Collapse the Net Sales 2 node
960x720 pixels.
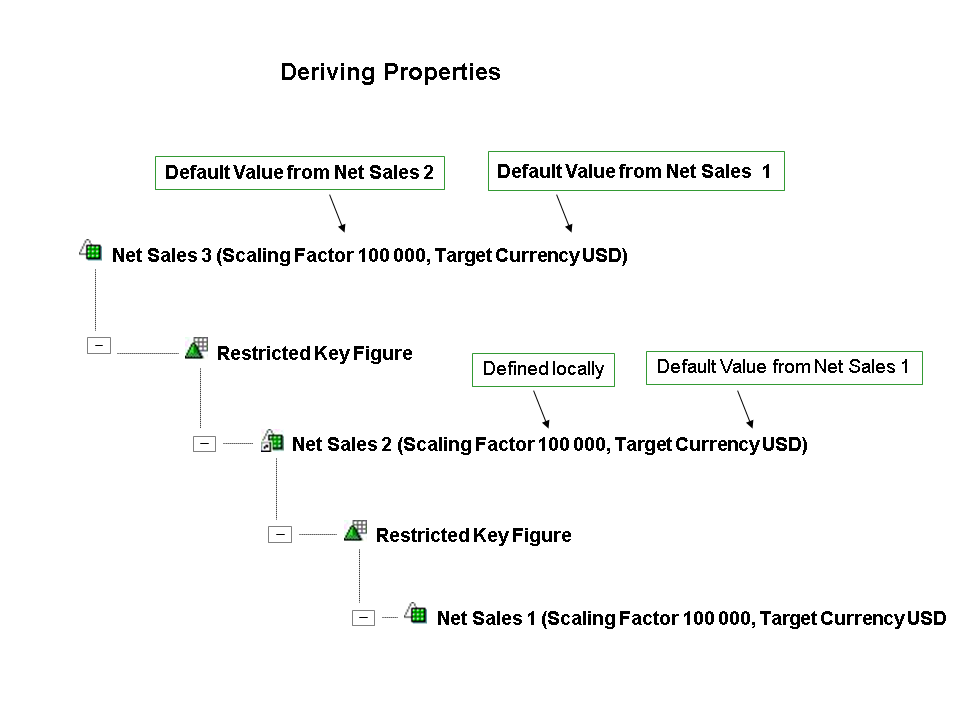pos(204,444)
